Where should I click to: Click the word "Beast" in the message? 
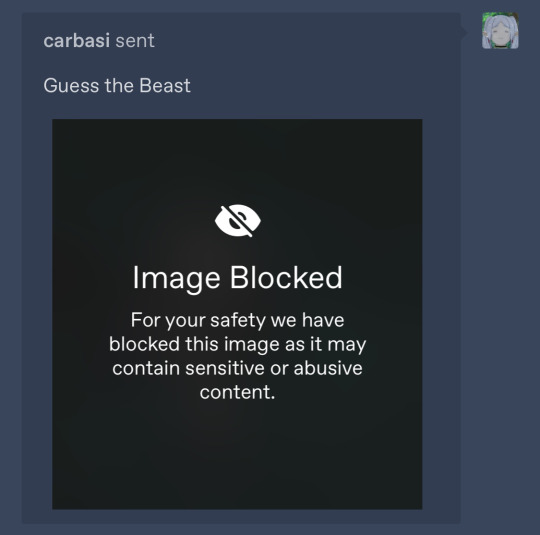(x=165, y=85)
